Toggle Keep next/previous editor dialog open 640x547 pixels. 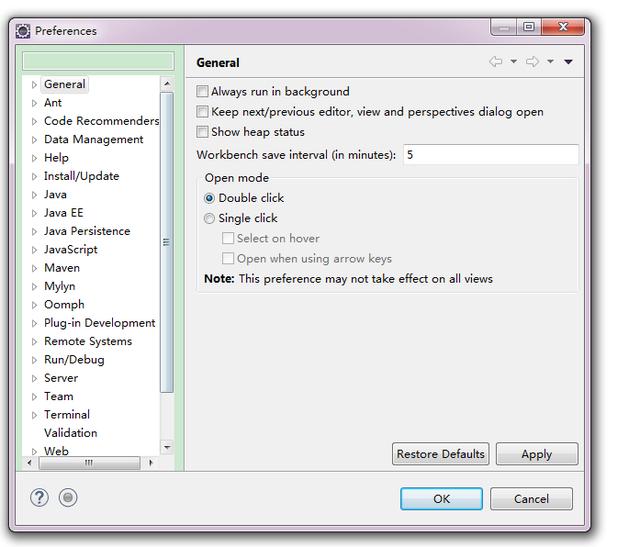click(x=202, y=111)
